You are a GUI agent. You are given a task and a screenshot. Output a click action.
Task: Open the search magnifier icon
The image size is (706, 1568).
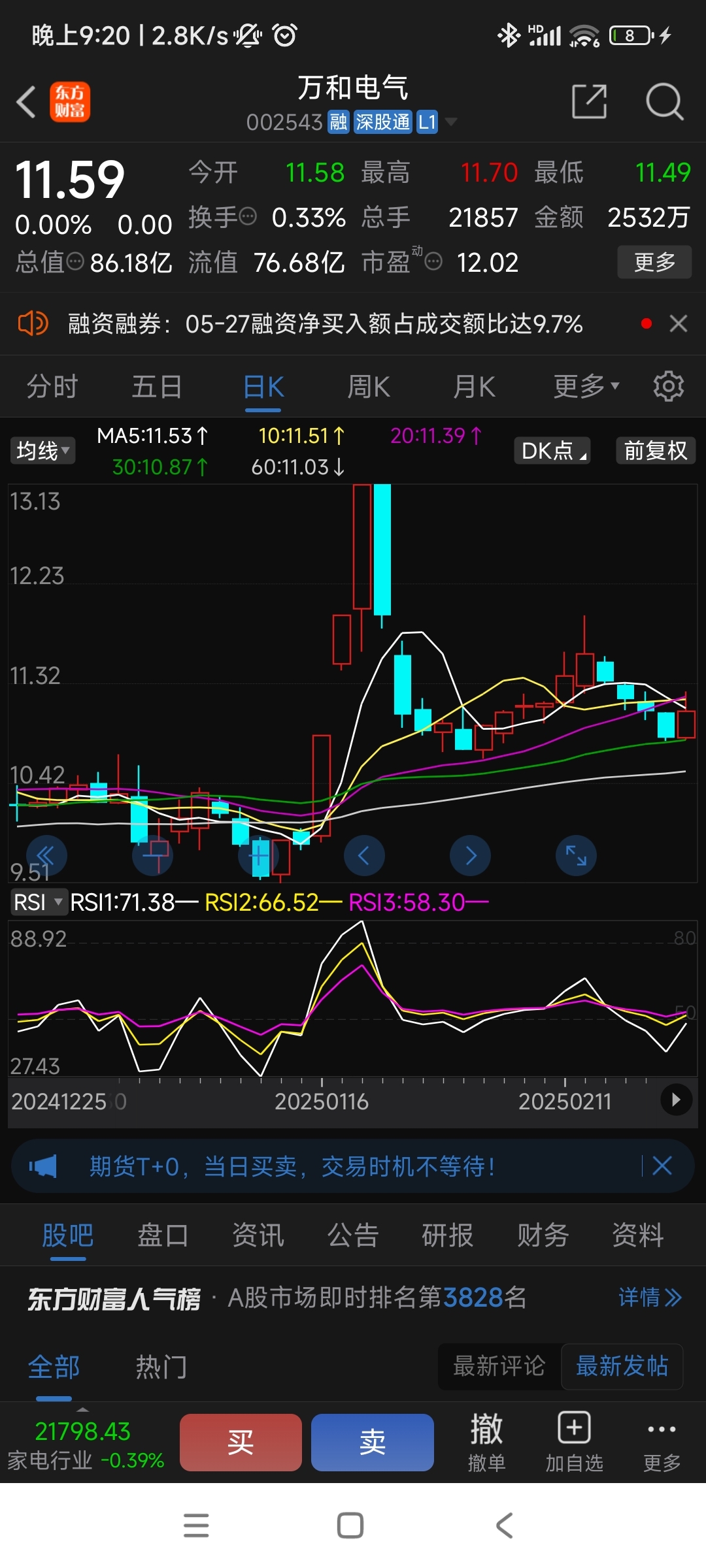tap(664, 101)
